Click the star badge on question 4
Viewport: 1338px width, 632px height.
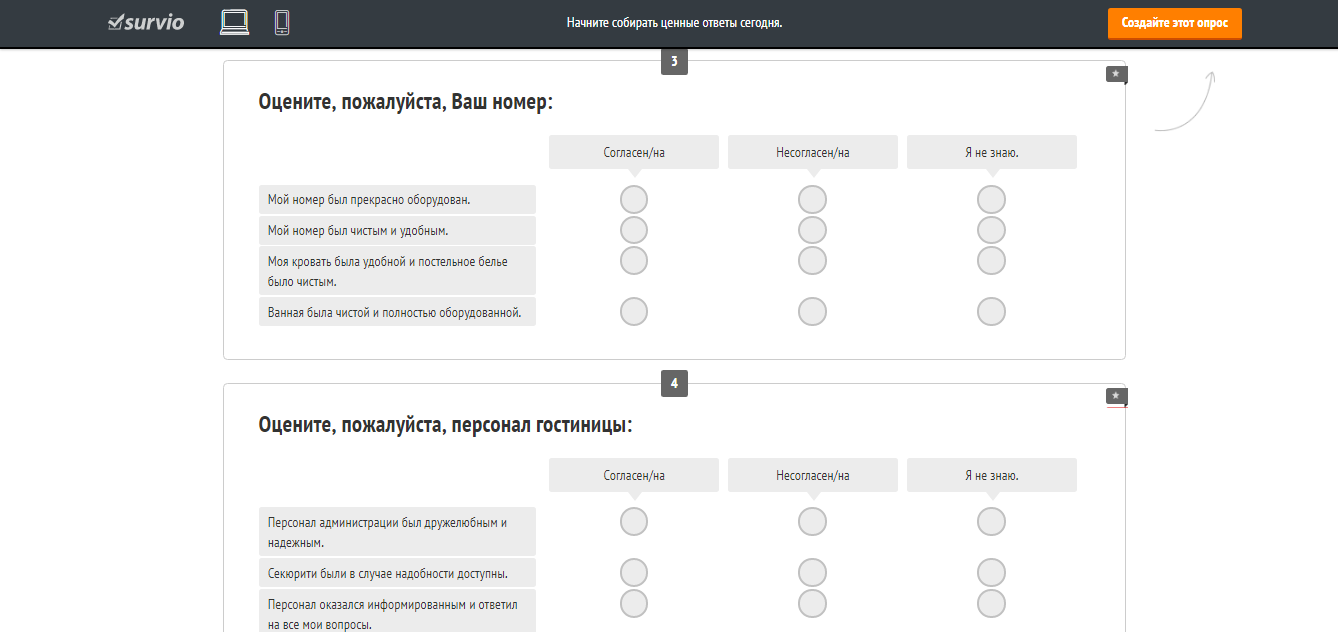pyautogui.click(x=1116, y=397)
